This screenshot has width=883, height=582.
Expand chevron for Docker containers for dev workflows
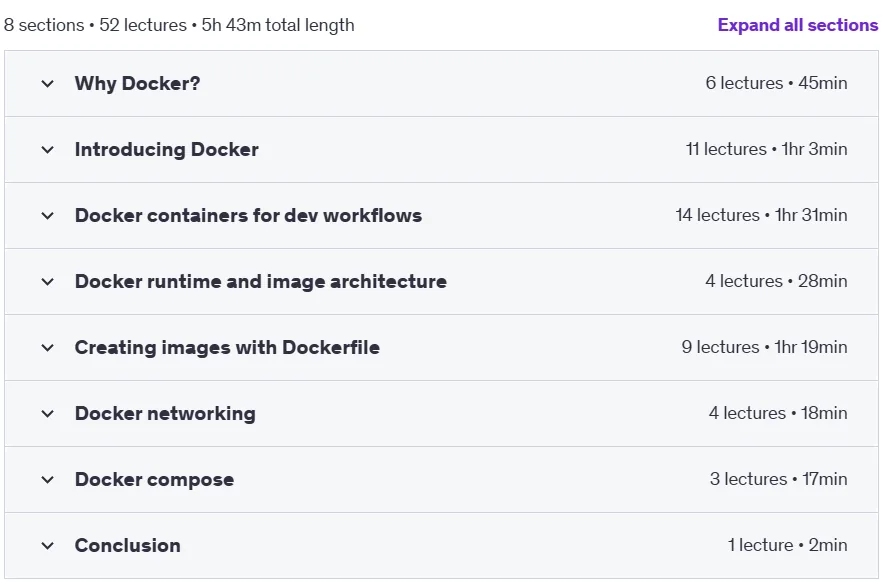point(48,216)
